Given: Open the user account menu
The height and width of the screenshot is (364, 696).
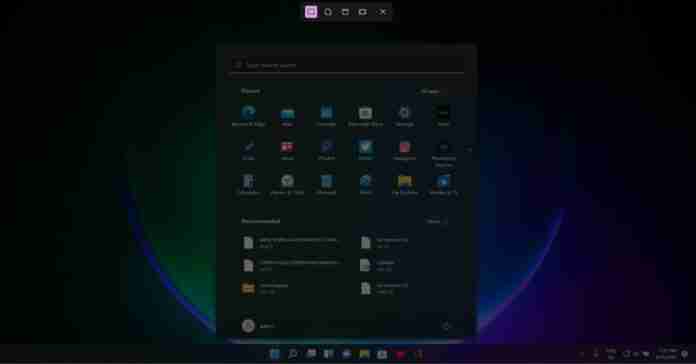Looking at the screenshot, I should click(x=258, y=326).
